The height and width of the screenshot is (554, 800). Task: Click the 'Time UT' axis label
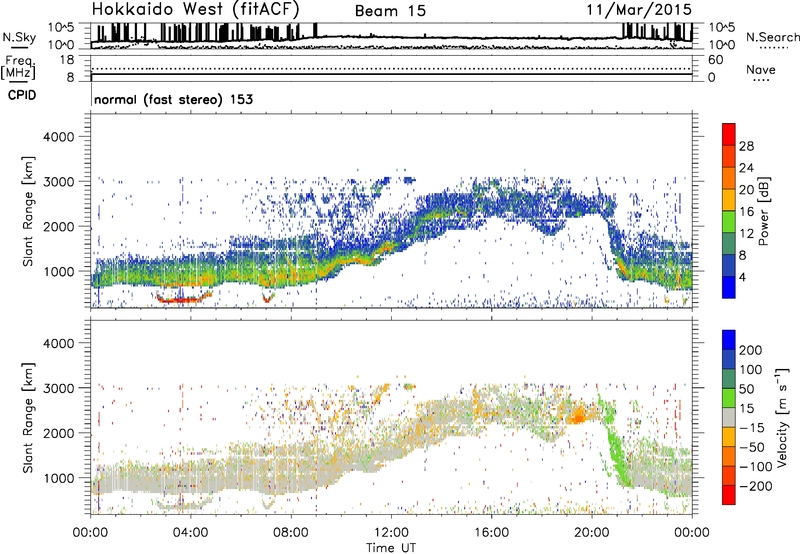(x=391, y=548)
